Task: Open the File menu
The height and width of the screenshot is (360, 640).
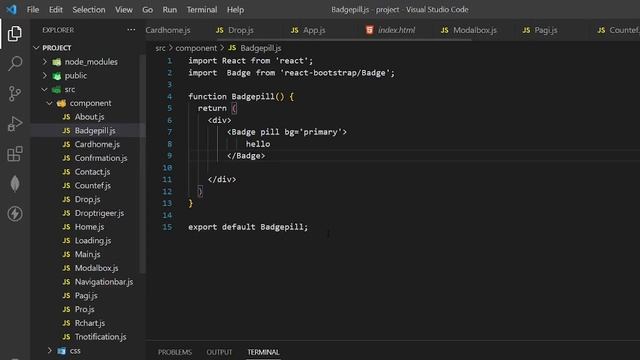Action: pos(33,9)
